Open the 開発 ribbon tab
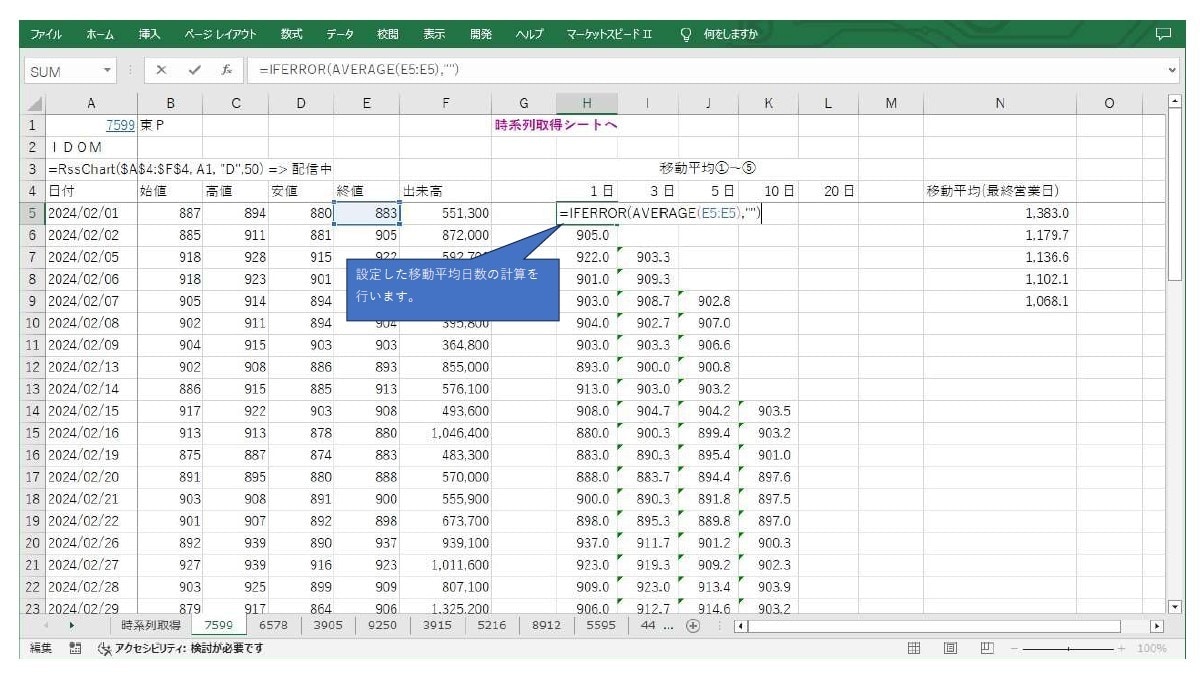The width and height of the screenshot is (1200, 696). tap(481, 33)
